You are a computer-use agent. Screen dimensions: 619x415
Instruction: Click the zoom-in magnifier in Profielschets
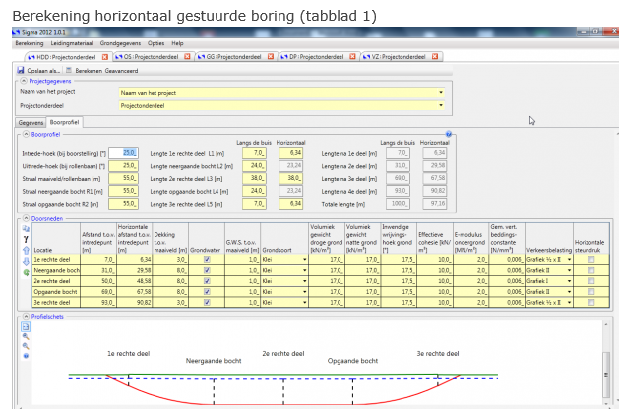pyautogui.click(x=24, y=335)
